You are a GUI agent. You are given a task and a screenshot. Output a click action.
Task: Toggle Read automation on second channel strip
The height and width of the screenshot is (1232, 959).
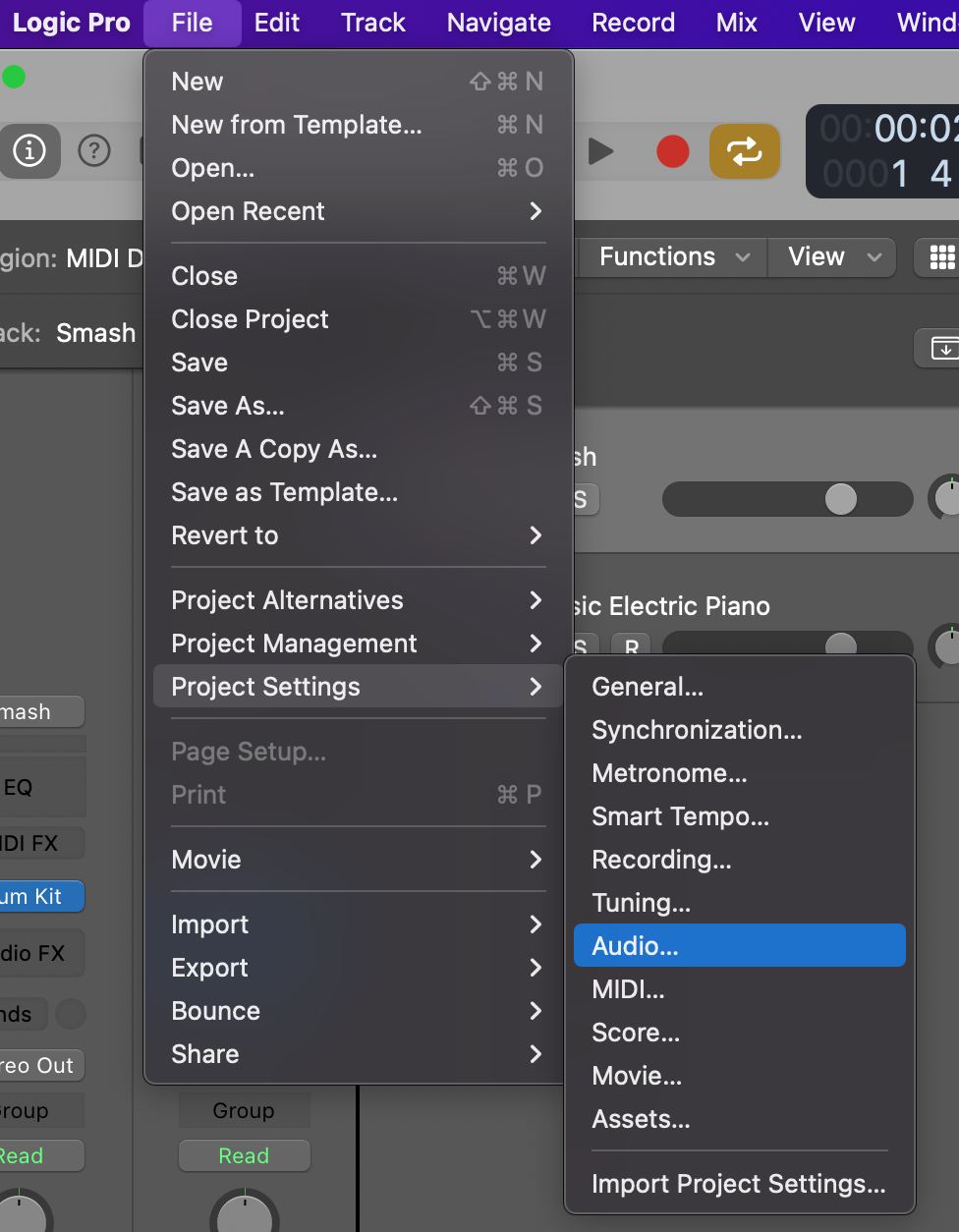pyautogui.click(x=244, y=1155)
